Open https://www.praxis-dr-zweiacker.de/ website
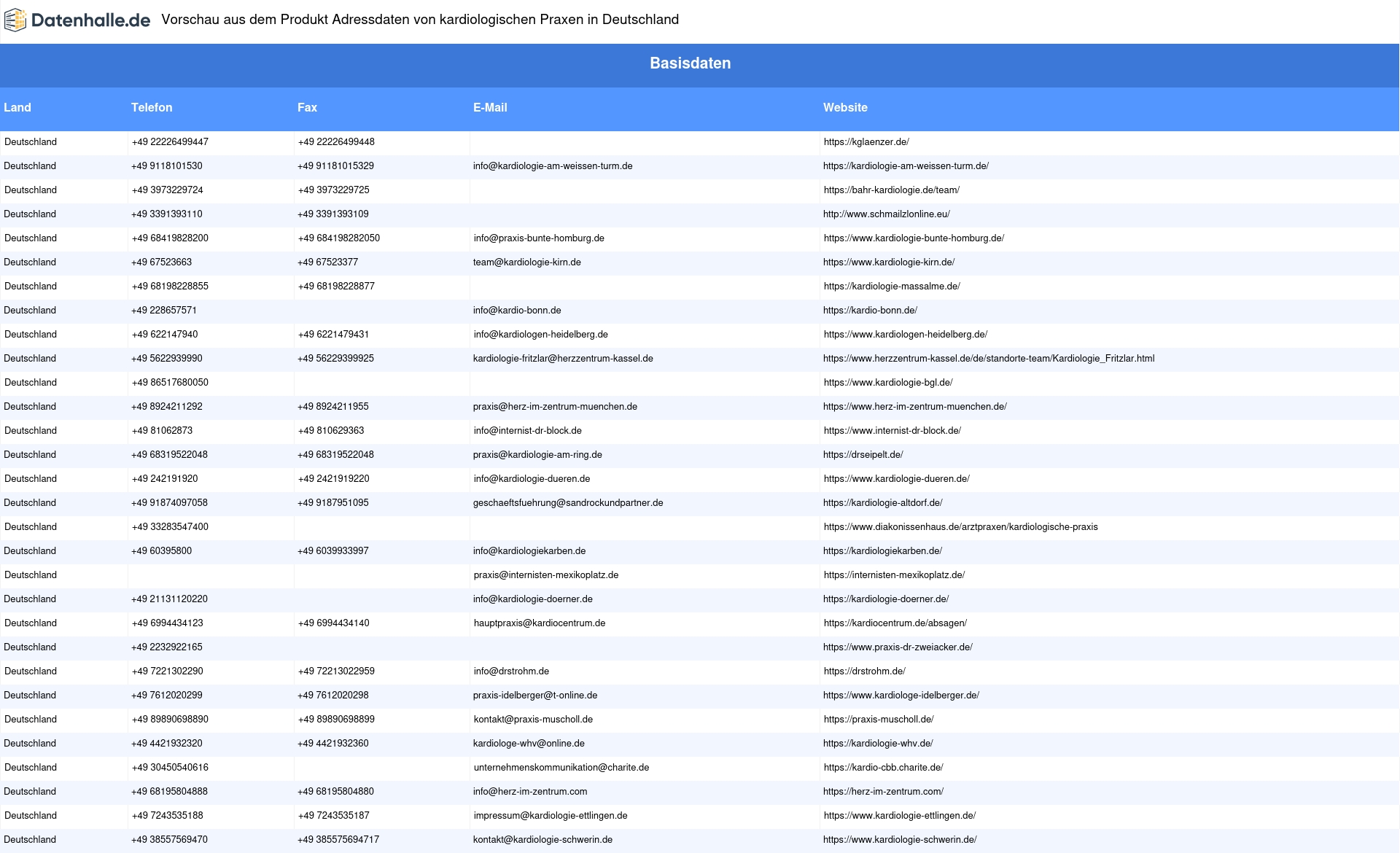Image resolution: width=1400 pixels, height=853 pixels. click(898, 647)
